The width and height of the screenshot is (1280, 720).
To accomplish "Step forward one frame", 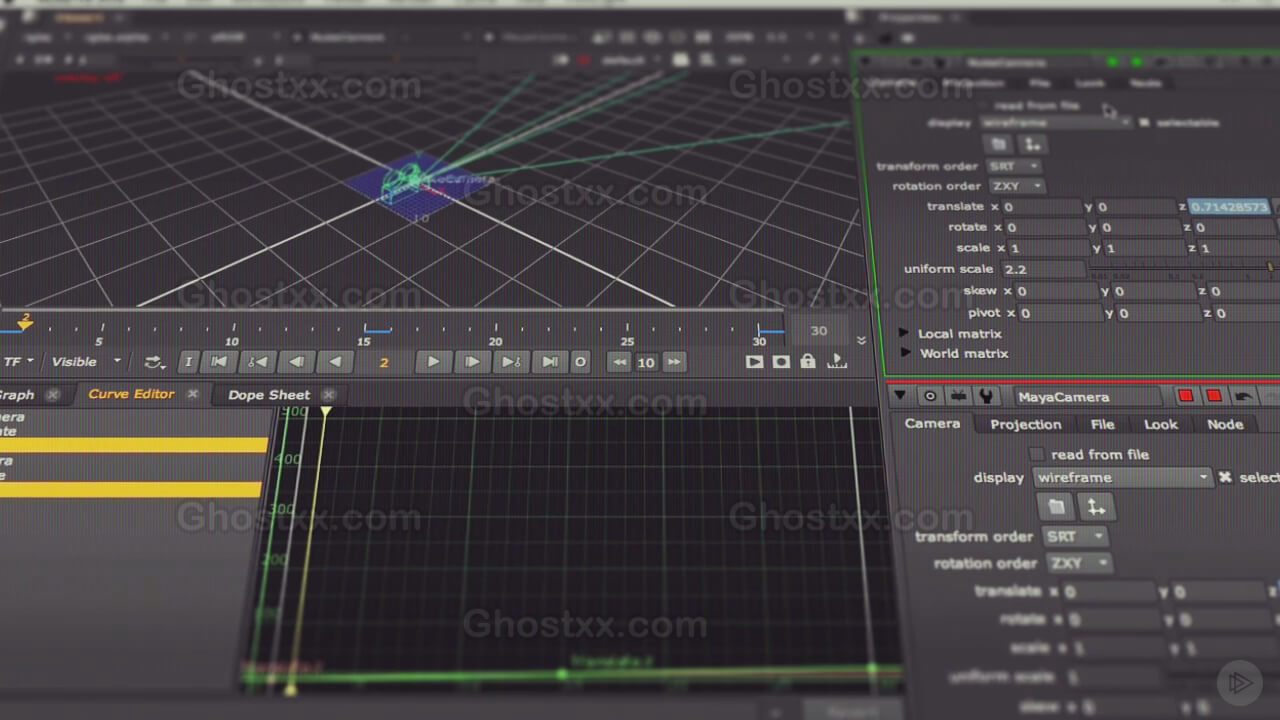I will coord(472,362).
